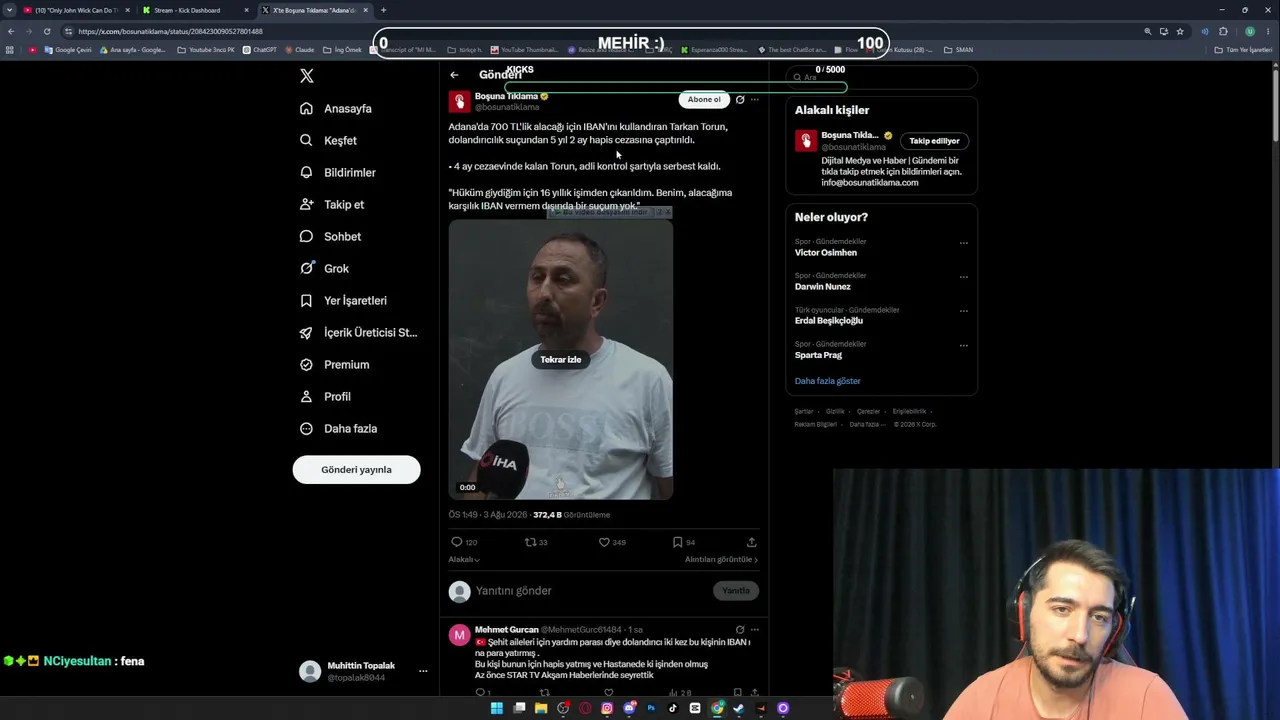The image size is (1280, 720).
Task: Open the Tüm Yer İşaretleri bookmarks folder
Action: click(x=1243, y=49)
